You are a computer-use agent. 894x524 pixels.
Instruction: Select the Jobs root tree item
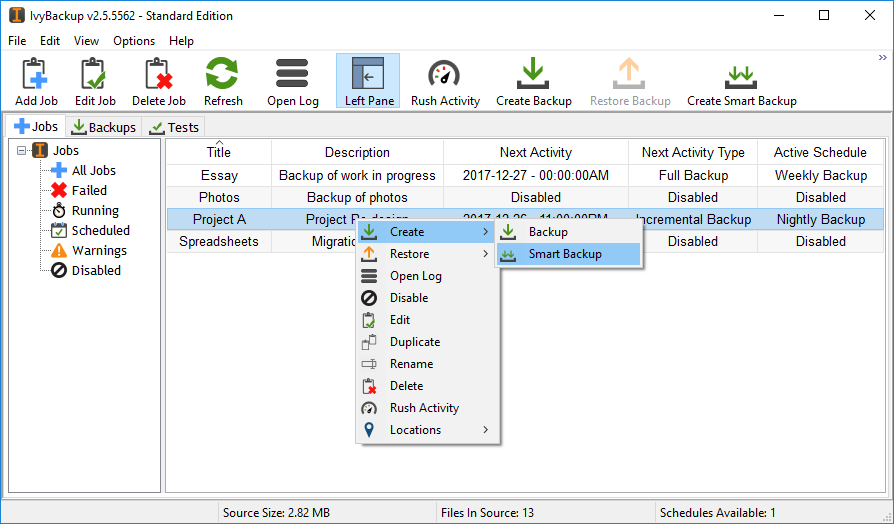tap(55, 151)
